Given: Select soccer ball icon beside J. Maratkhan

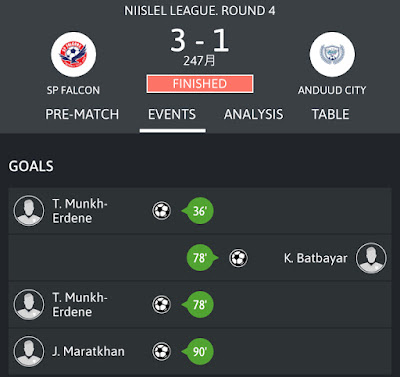Looking at the screenshot, I should pos(162,351).
